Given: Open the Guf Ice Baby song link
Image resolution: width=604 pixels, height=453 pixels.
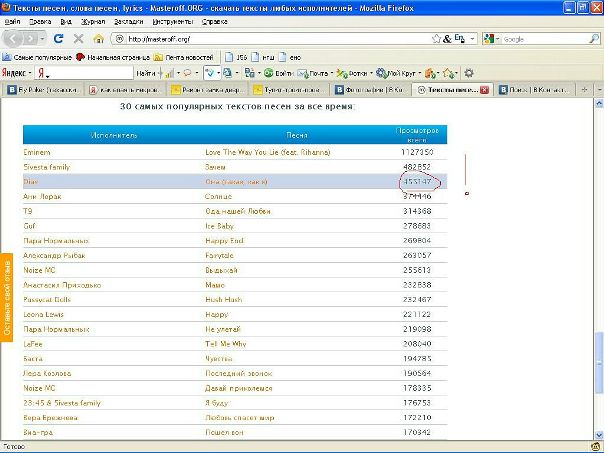Looking at the screenshot, I should click(219, 226).
